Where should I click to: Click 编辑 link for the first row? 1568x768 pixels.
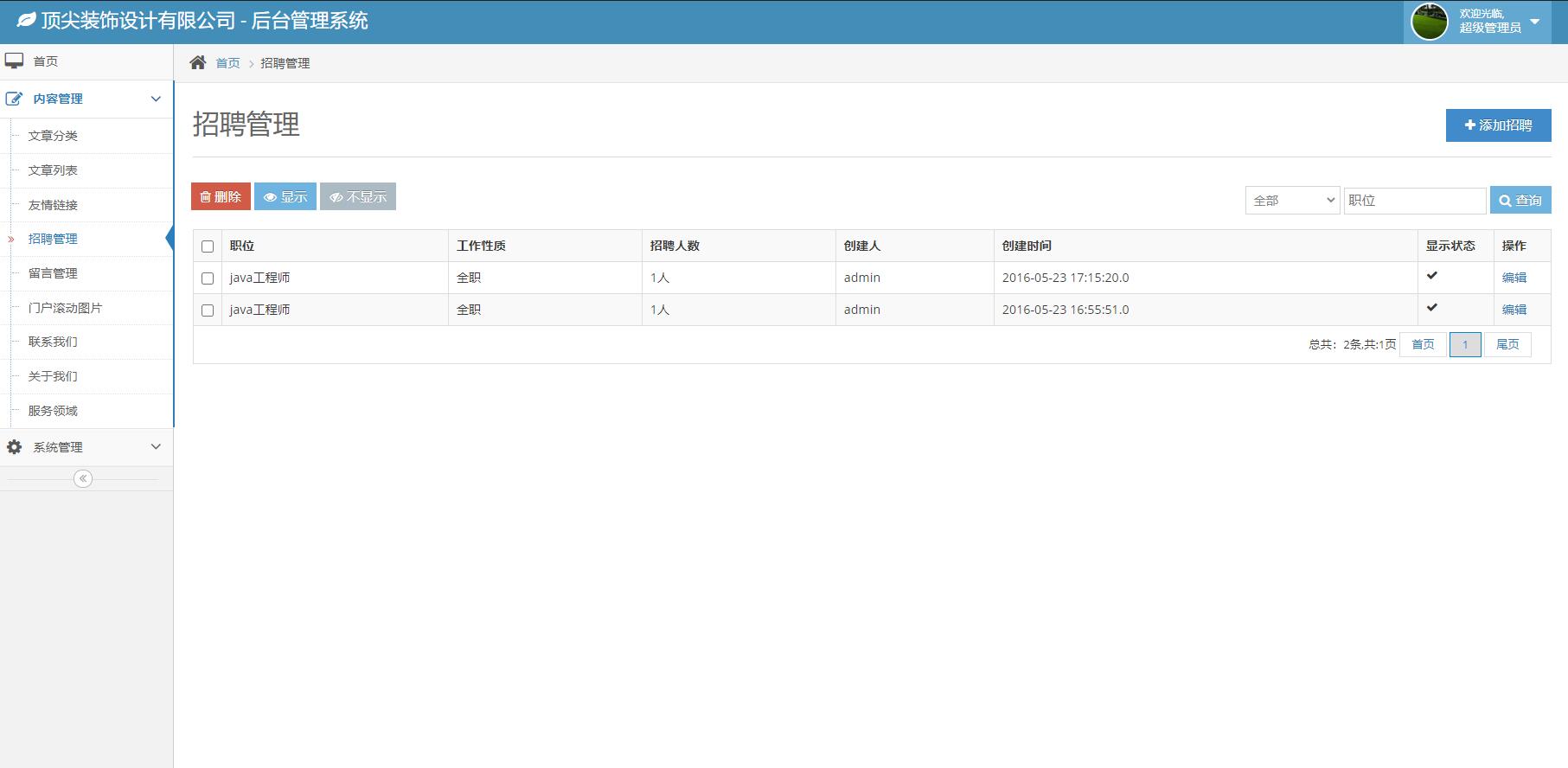[x=1514, y=278]
